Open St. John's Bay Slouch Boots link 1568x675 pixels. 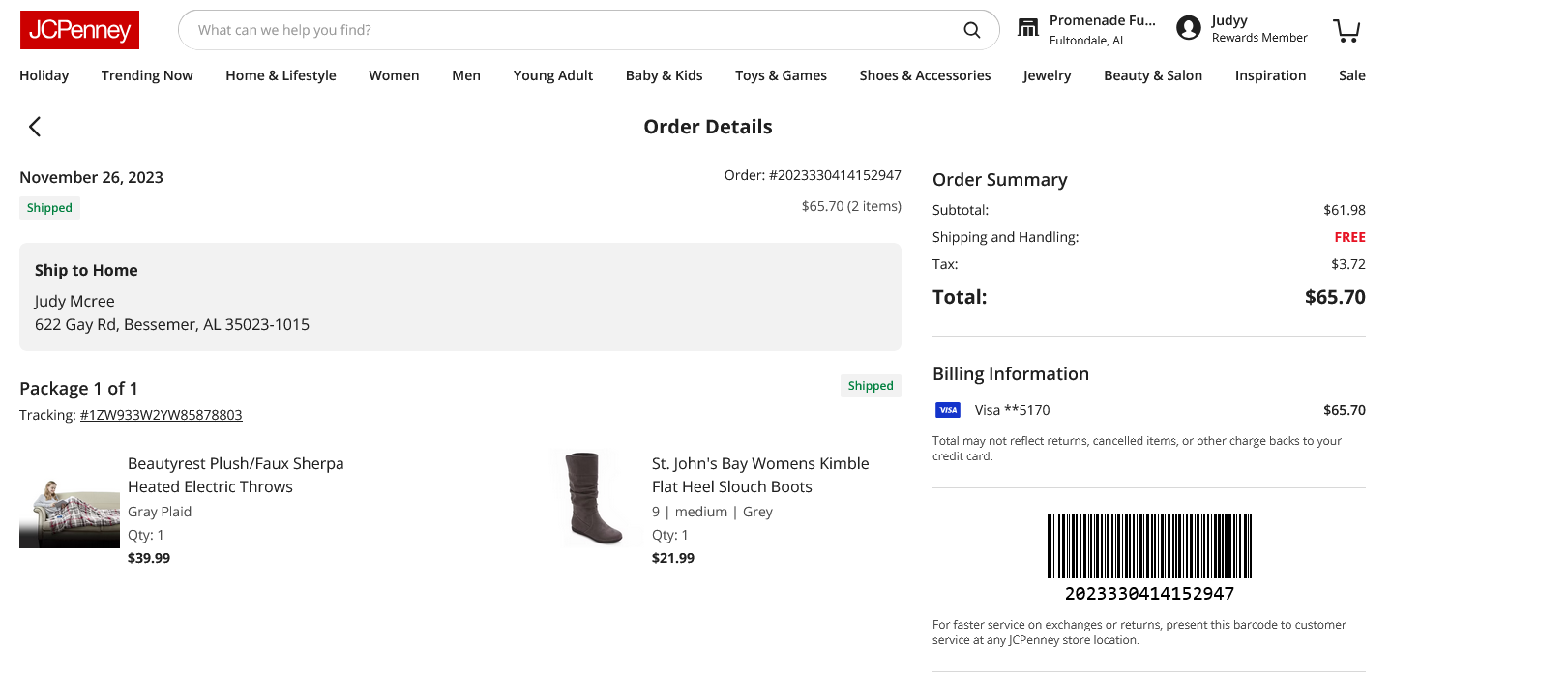pos(760,475)
